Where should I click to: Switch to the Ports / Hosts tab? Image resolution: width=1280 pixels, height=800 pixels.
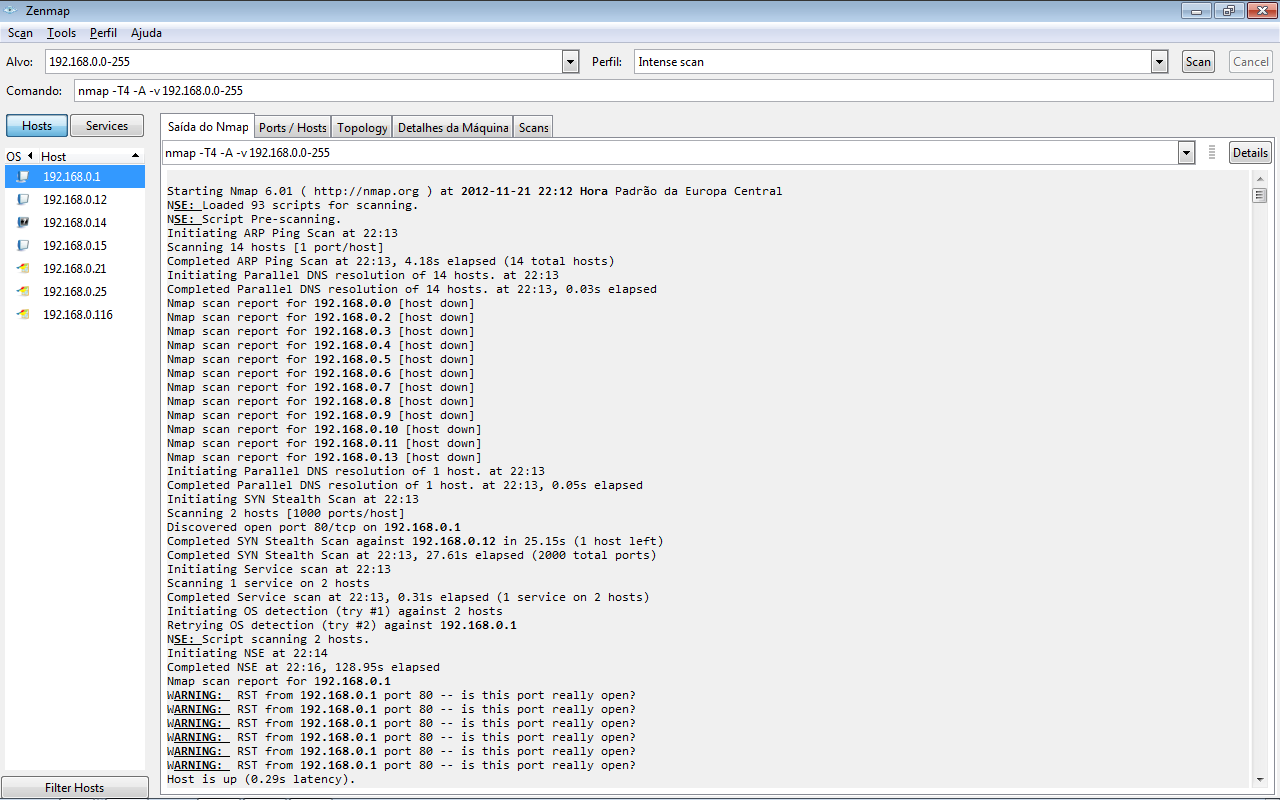(293, 128)
